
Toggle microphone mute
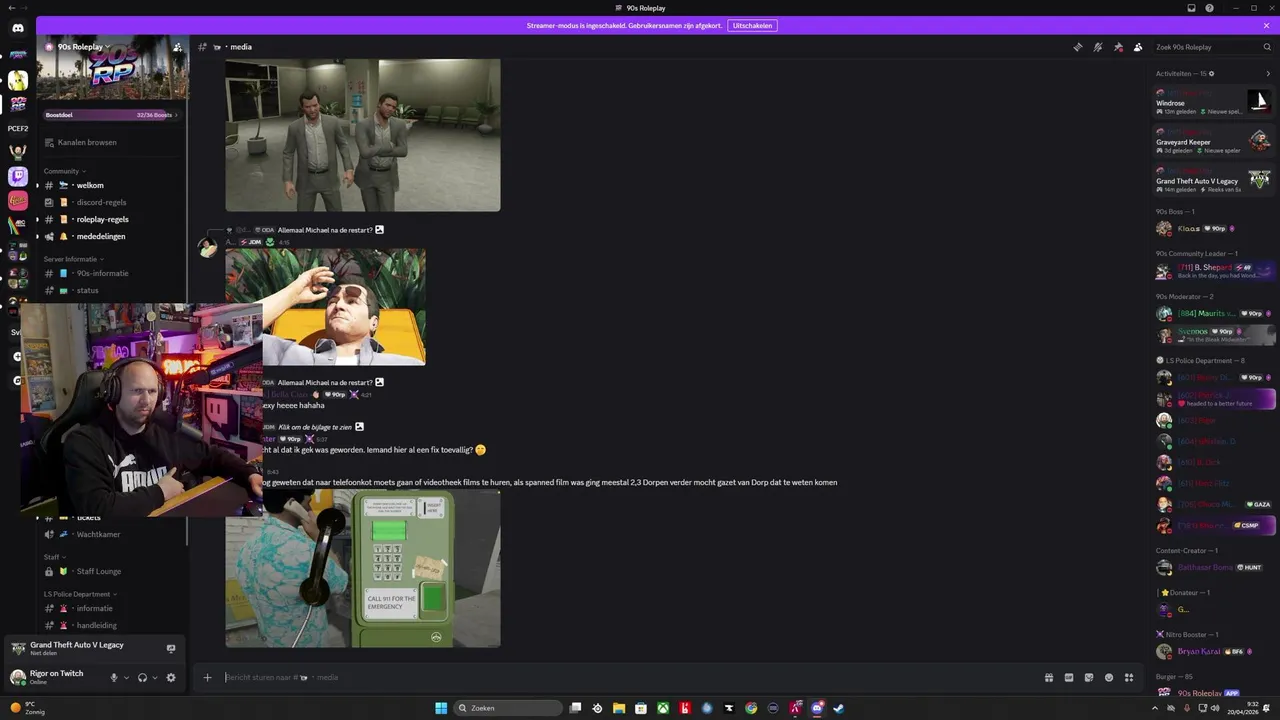(114, 677)
